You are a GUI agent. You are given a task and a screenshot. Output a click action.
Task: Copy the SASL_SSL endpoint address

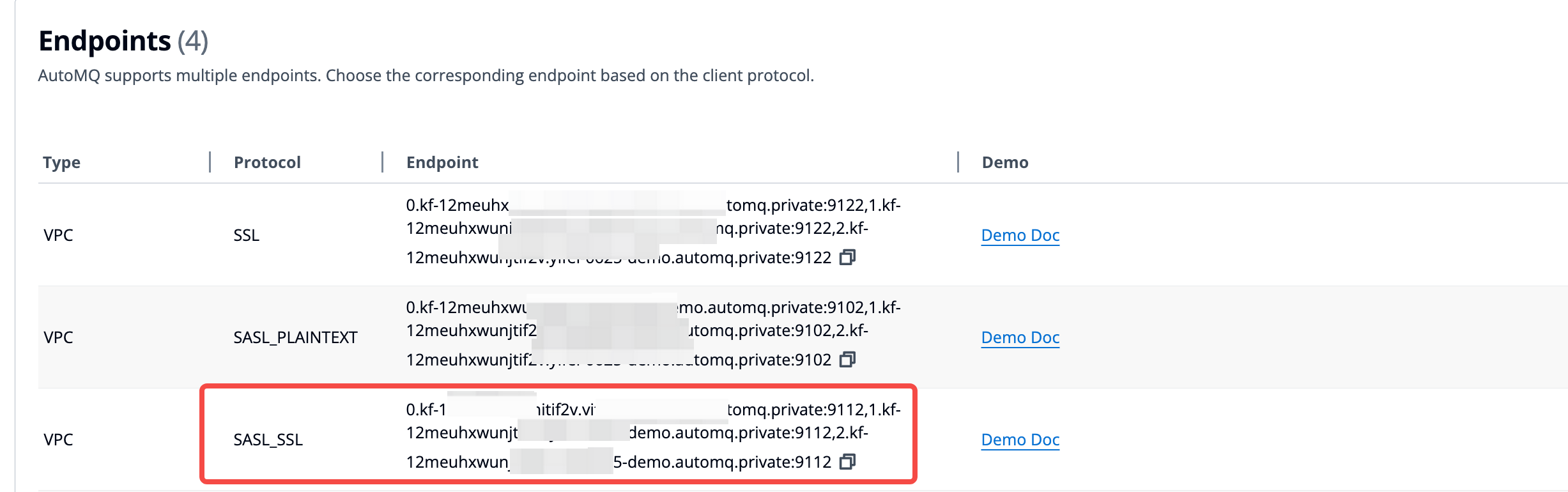847,462
